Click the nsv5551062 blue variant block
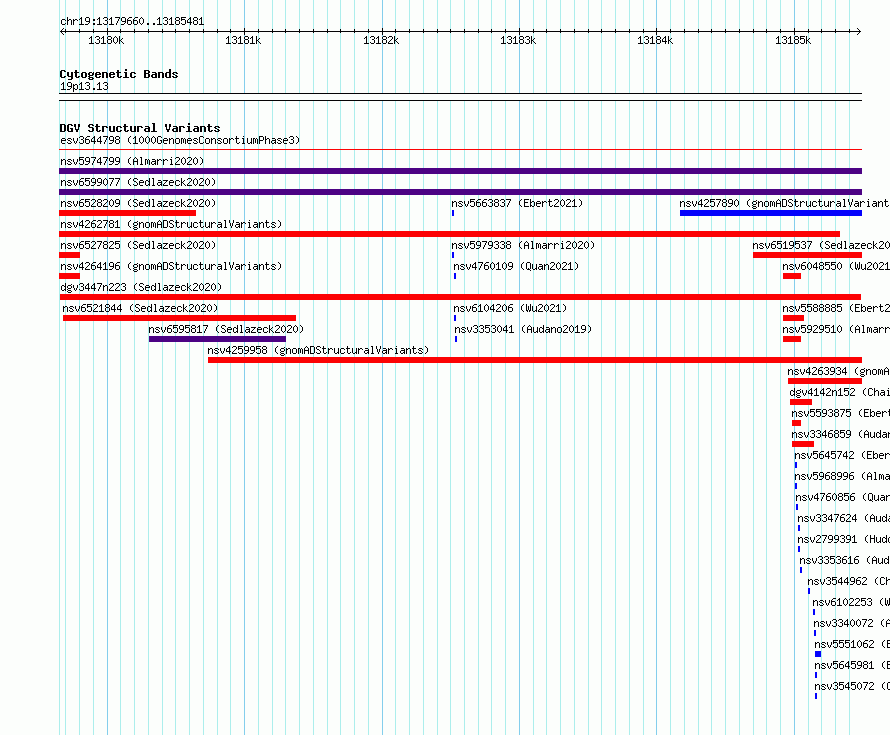This screenshot has width=890, height=735. (818, 654)
